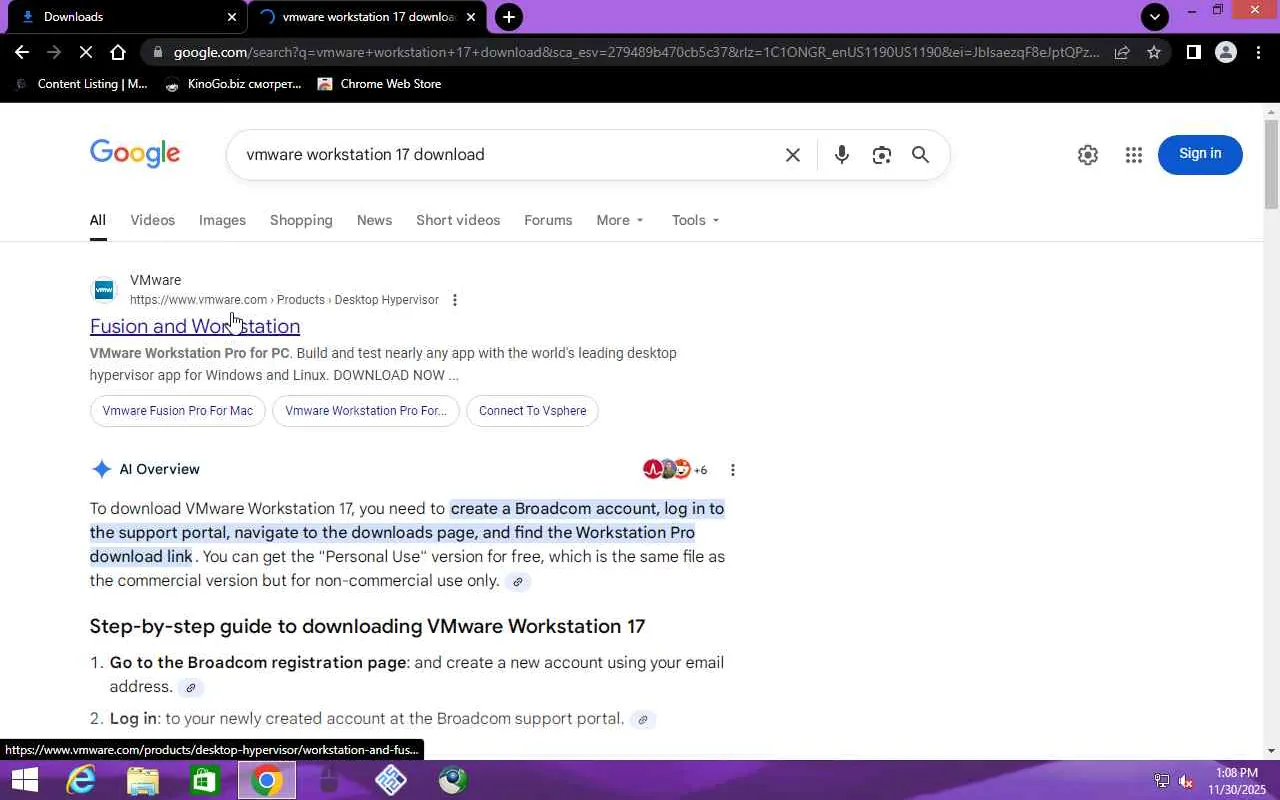This screenshot has height=800, width=1280.
Task: Switch to the Downloads tab
Action: 122,16
